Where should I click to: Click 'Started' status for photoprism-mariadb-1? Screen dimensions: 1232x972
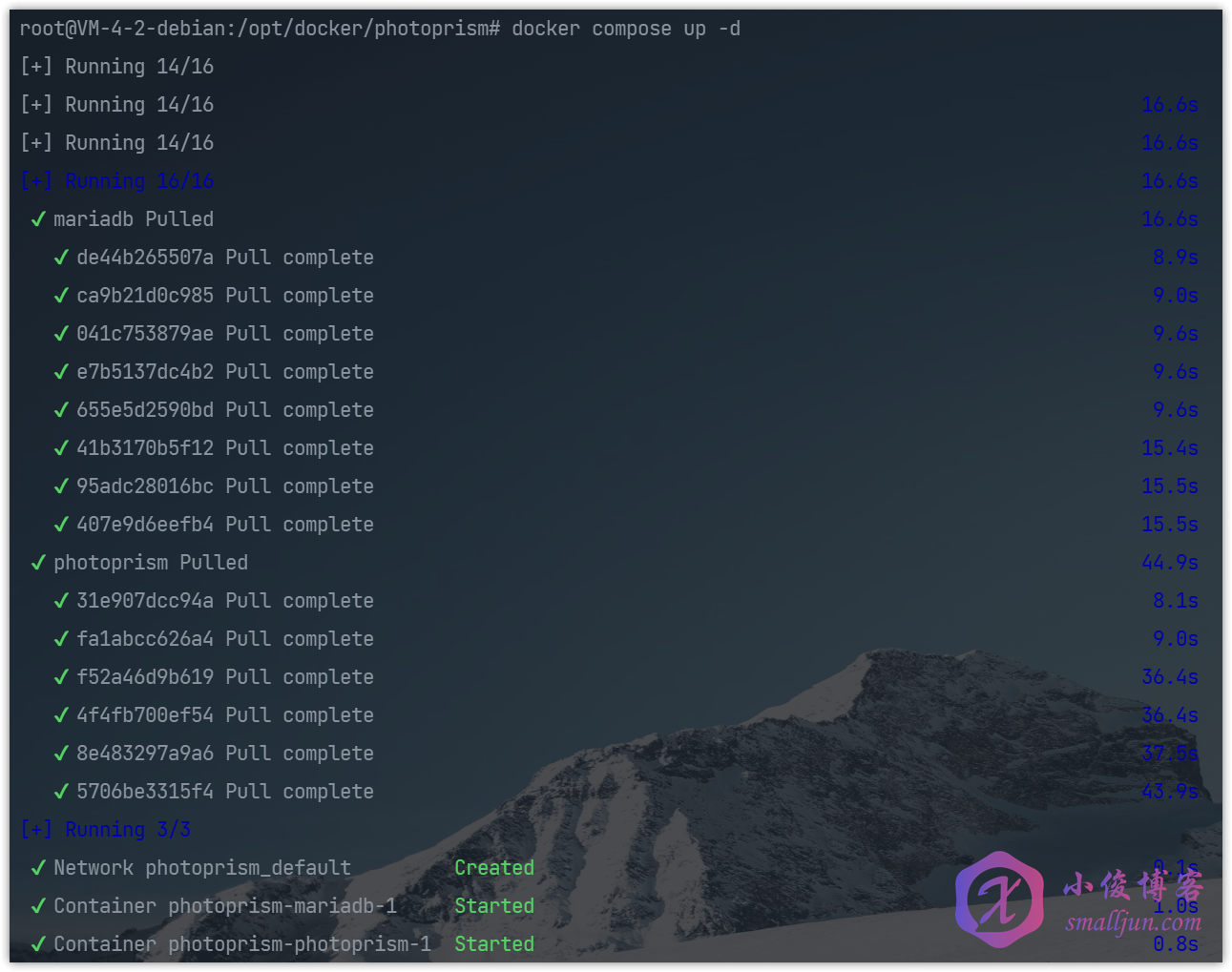494,906
